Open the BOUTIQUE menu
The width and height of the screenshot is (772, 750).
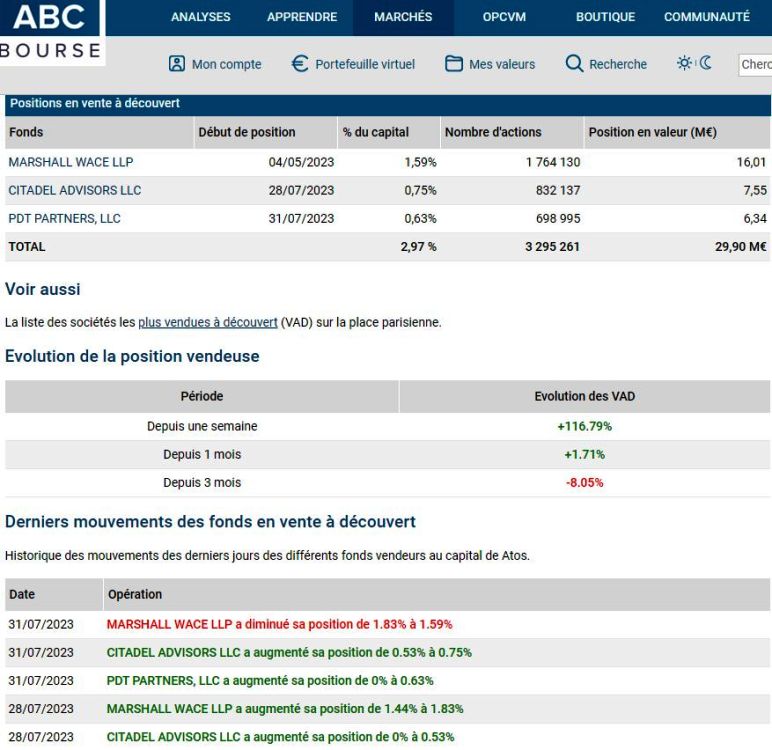click(x=606, y=17)
